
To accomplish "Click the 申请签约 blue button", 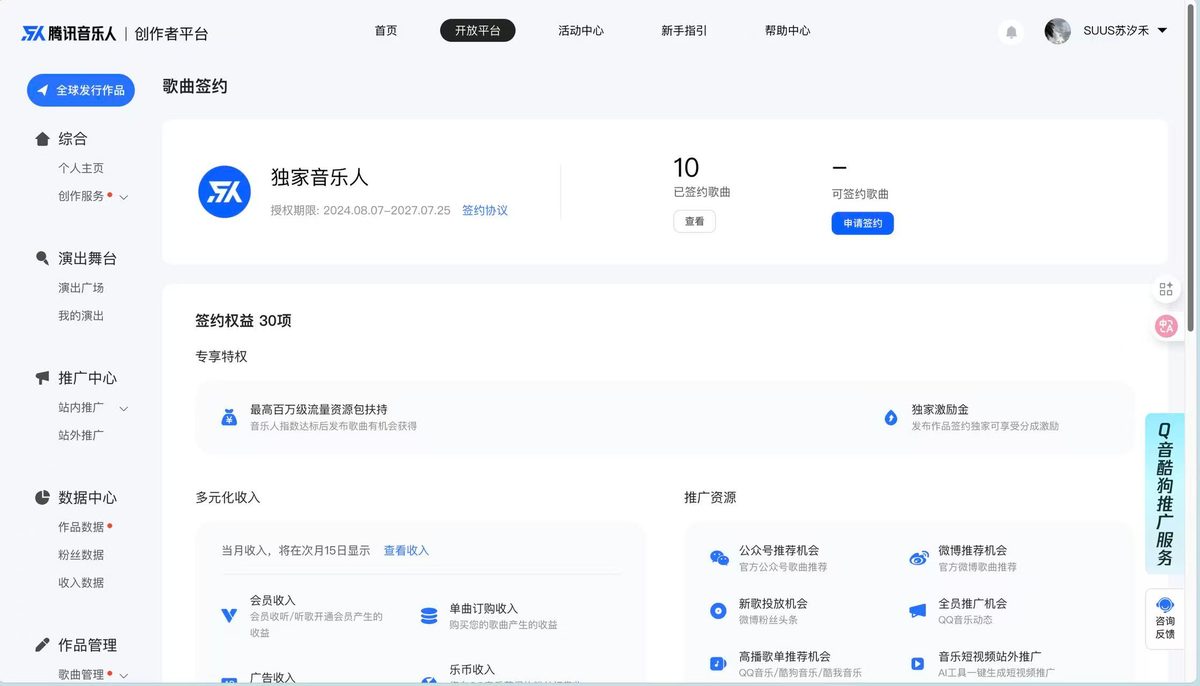I will point(861,223).
